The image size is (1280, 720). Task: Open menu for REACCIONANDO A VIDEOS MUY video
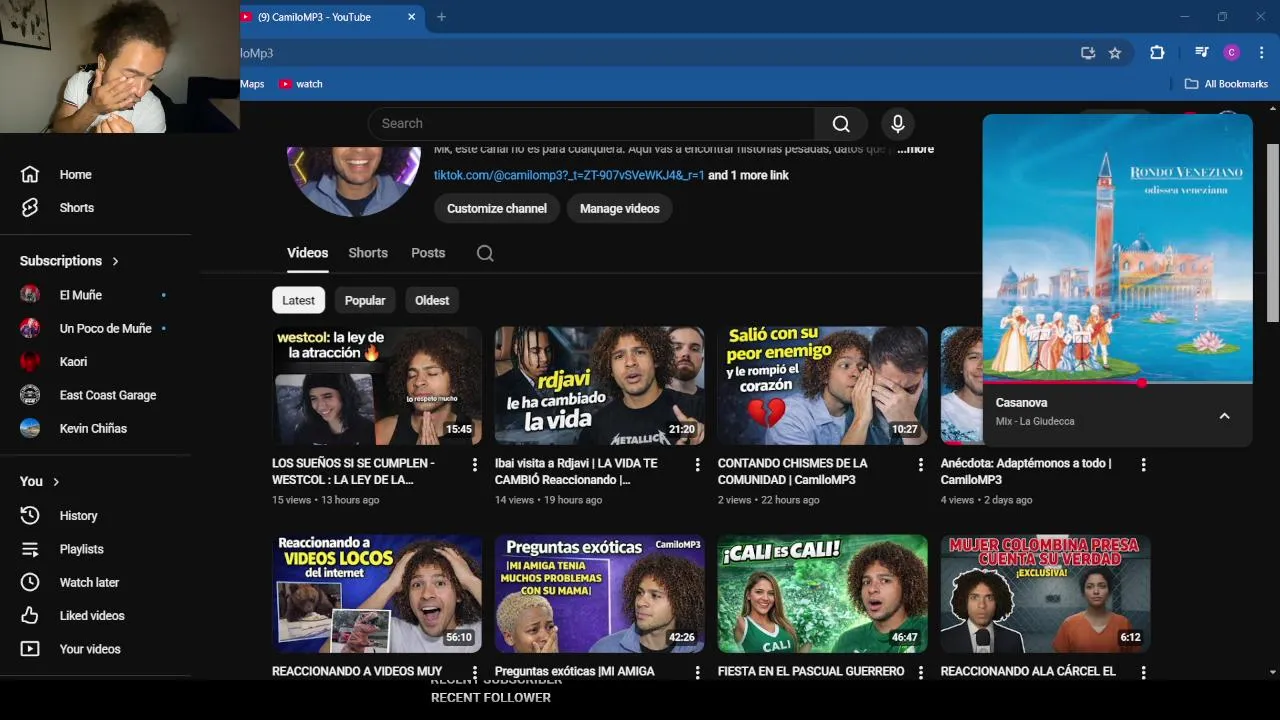[475, 672]
